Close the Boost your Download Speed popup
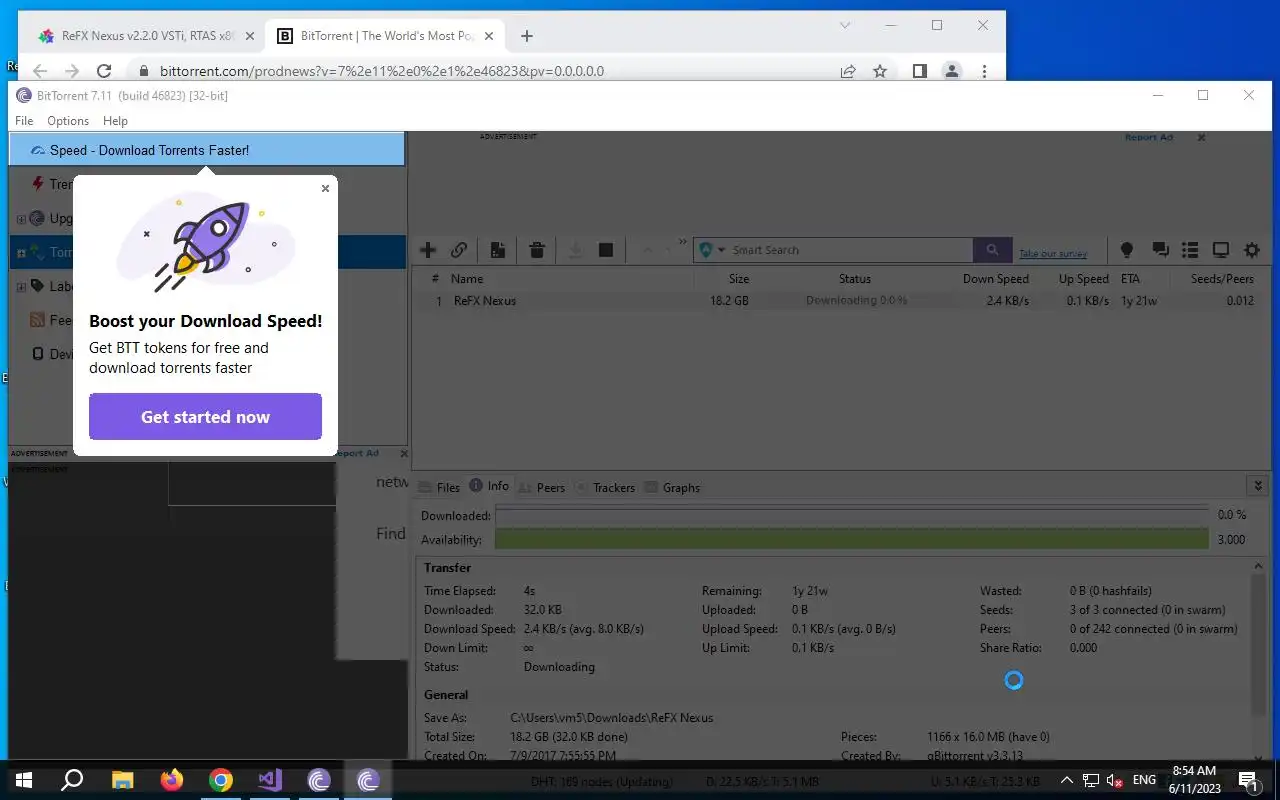 [x=325, y=188]
